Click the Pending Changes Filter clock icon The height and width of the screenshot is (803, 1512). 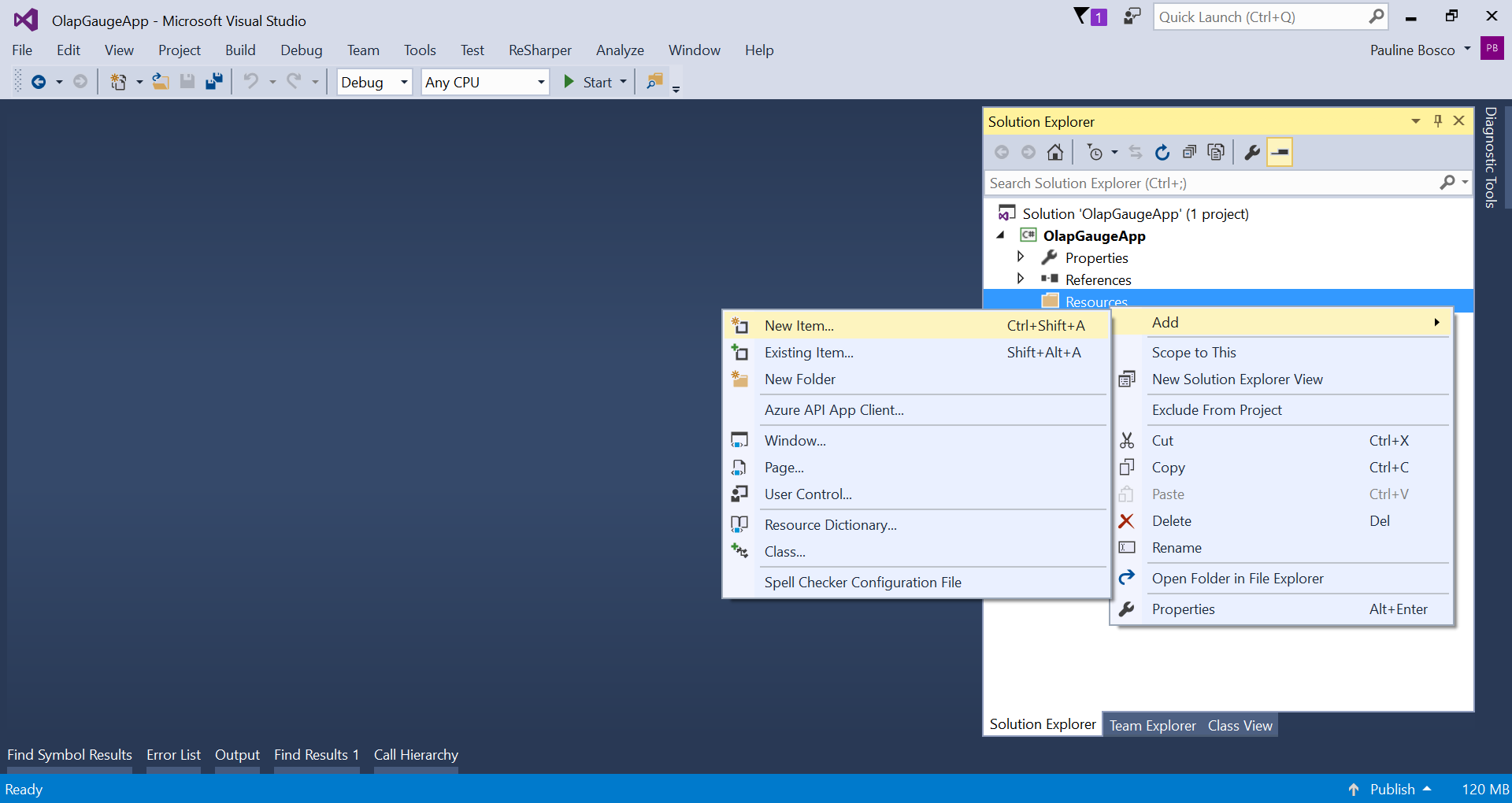pyautogui.click(x=1095, y=152)
